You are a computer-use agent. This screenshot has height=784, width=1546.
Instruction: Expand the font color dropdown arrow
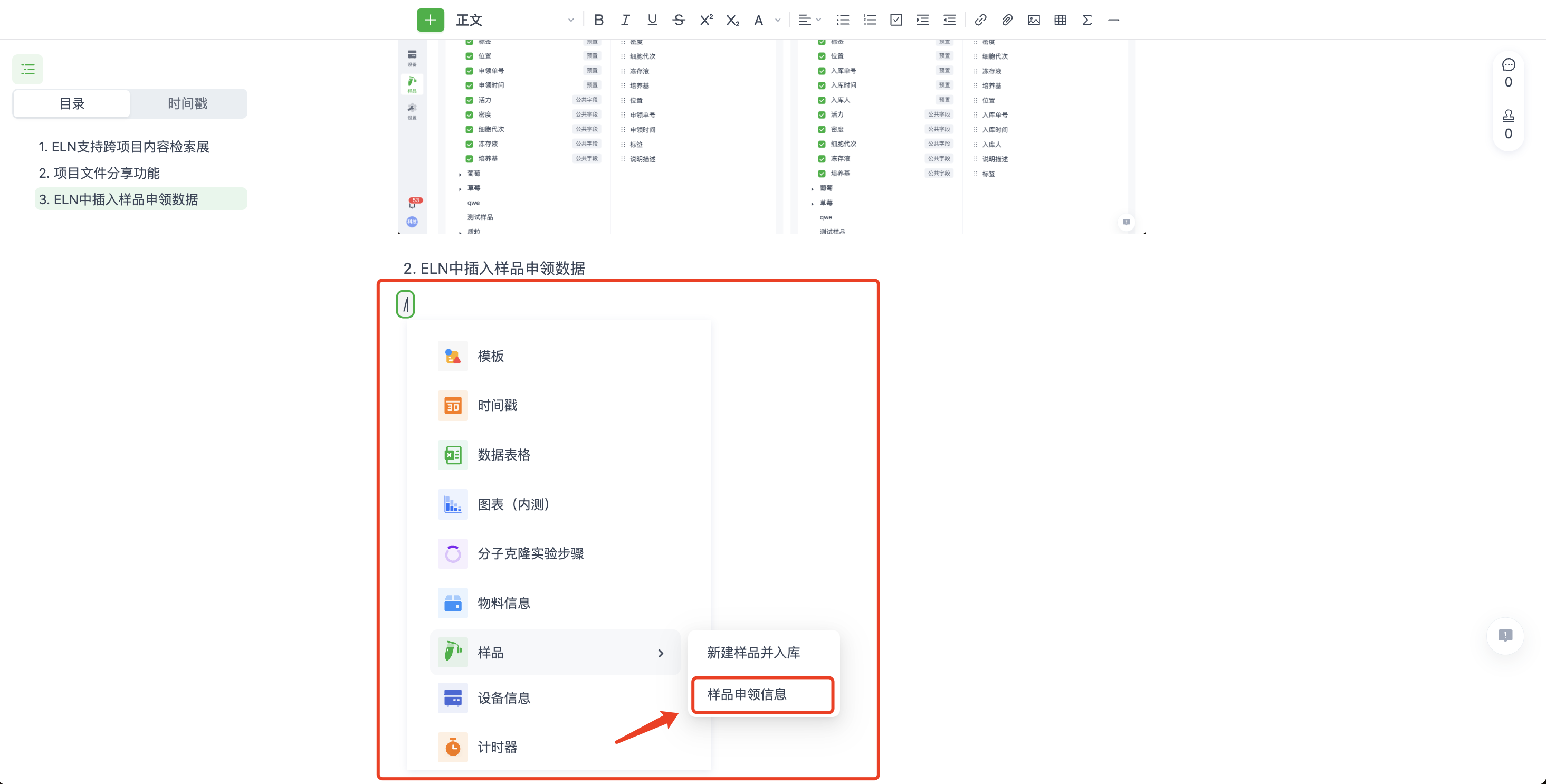tap(778, 20)
